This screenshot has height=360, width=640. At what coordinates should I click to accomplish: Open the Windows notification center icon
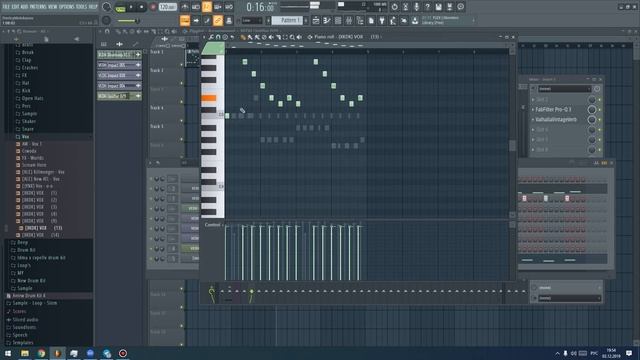pyautogui.click(x=629, y=353)
